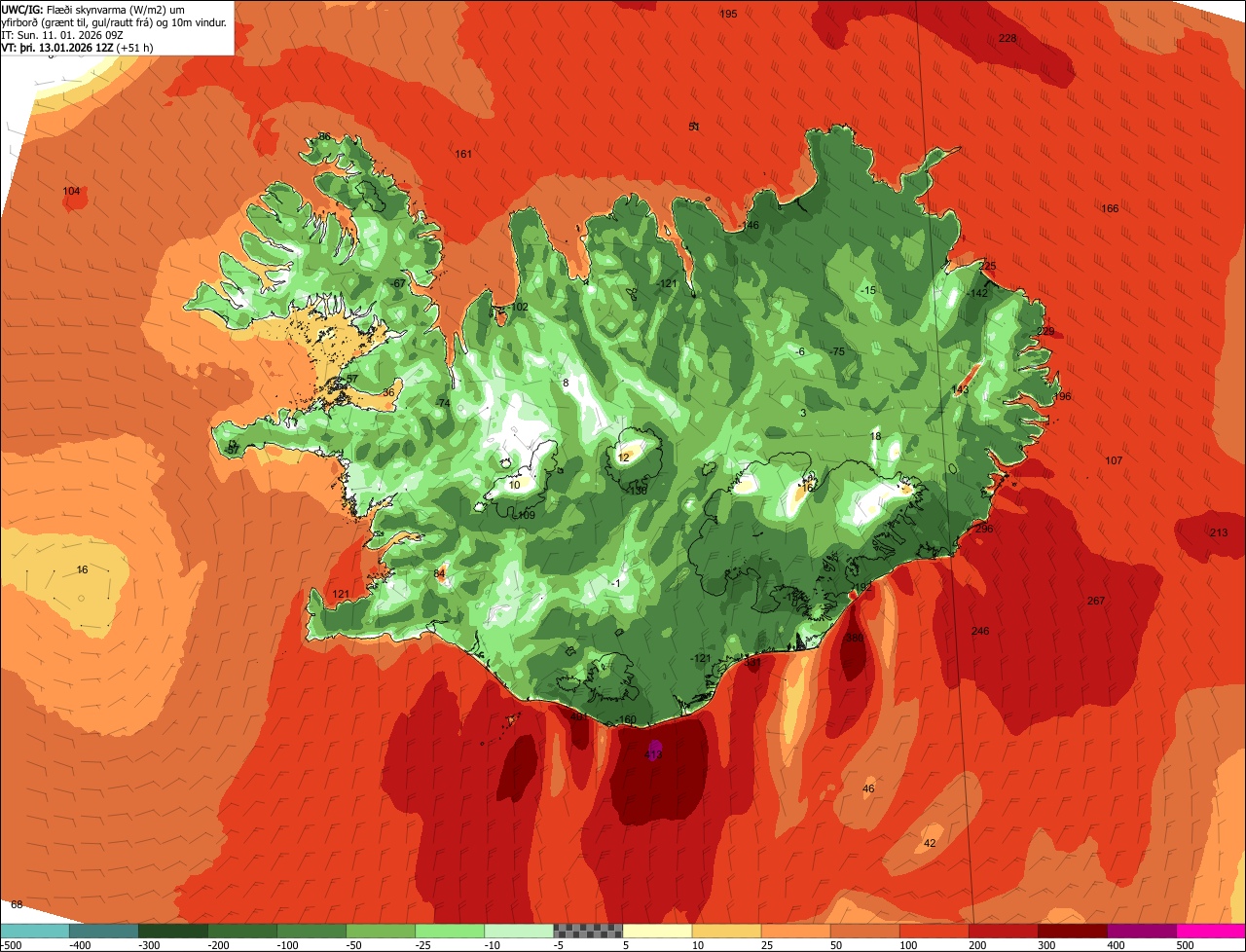
Task: Pick the purple swatch between 400 and 500
Action: pyautogui.click(x=1141, y=930)
